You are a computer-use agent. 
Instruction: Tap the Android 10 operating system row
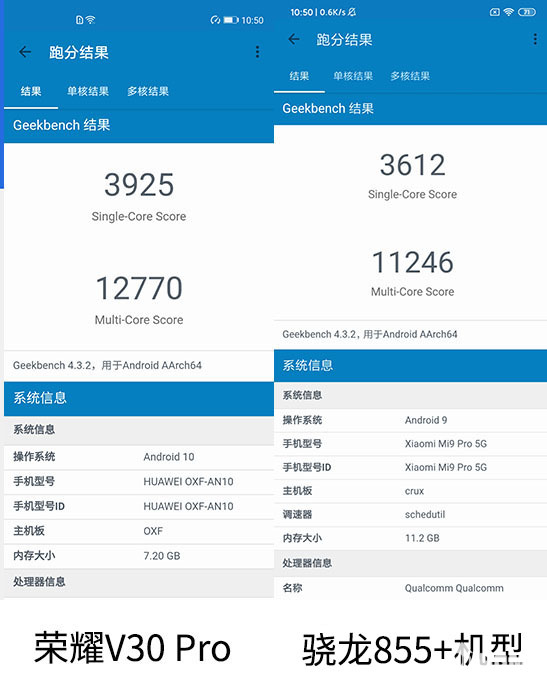[139, 457]
